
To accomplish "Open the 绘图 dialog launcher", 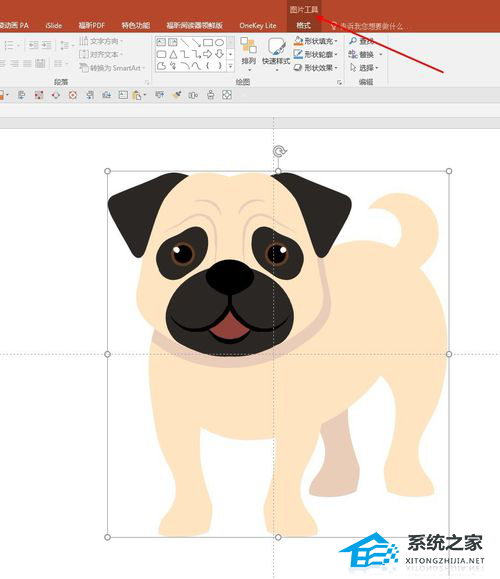I will click(x=339, y=82).
